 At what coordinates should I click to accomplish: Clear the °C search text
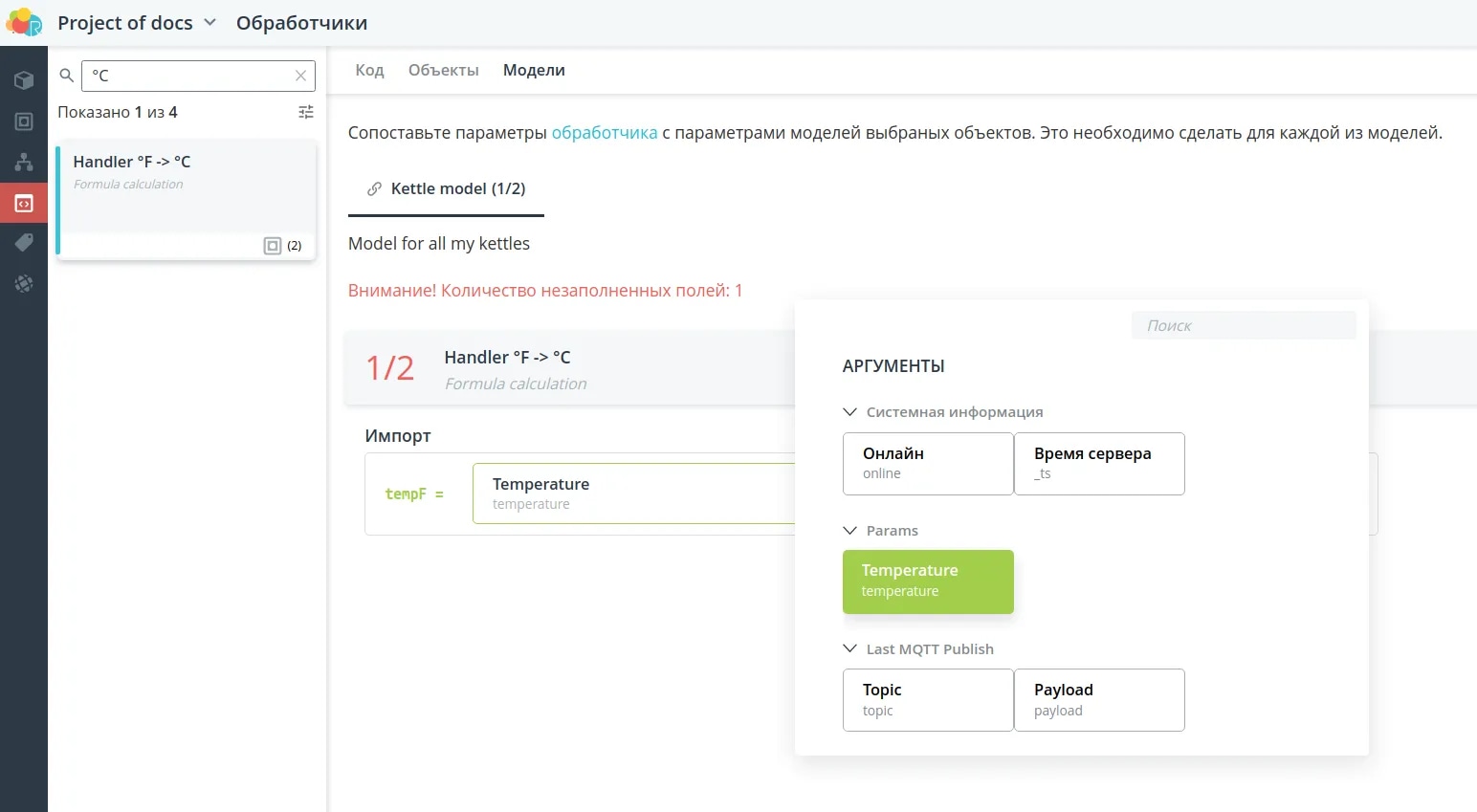pos(300,76)
